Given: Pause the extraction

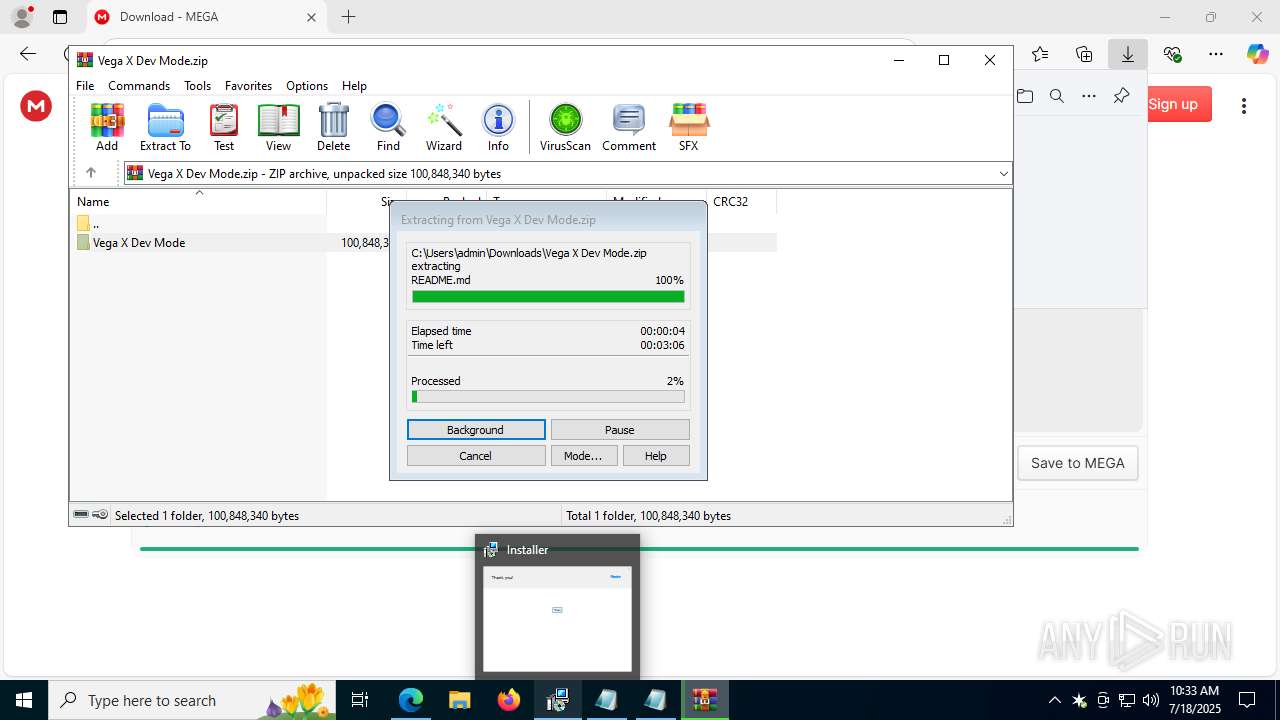Looking at the screenshot, I should click(x=620, y=430).
